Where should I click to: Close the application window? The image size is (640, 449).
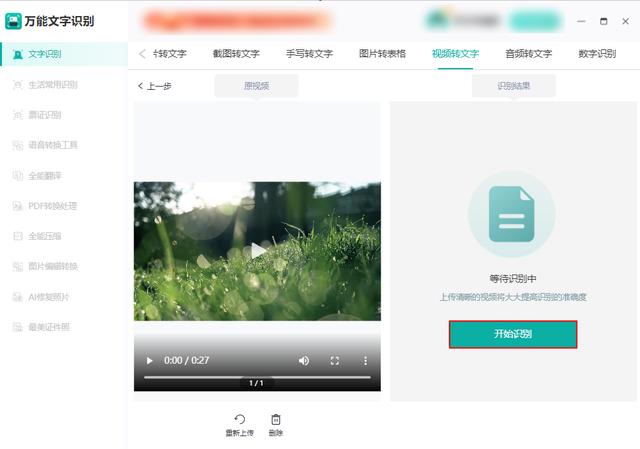(625, 21)
